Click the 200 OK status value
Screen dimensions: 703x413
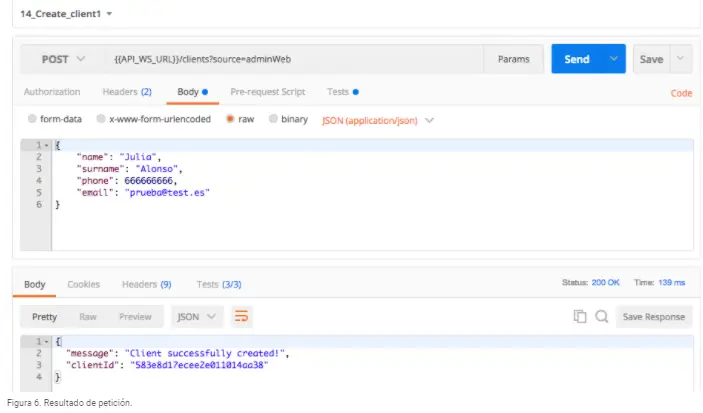(x=605, y=283)
